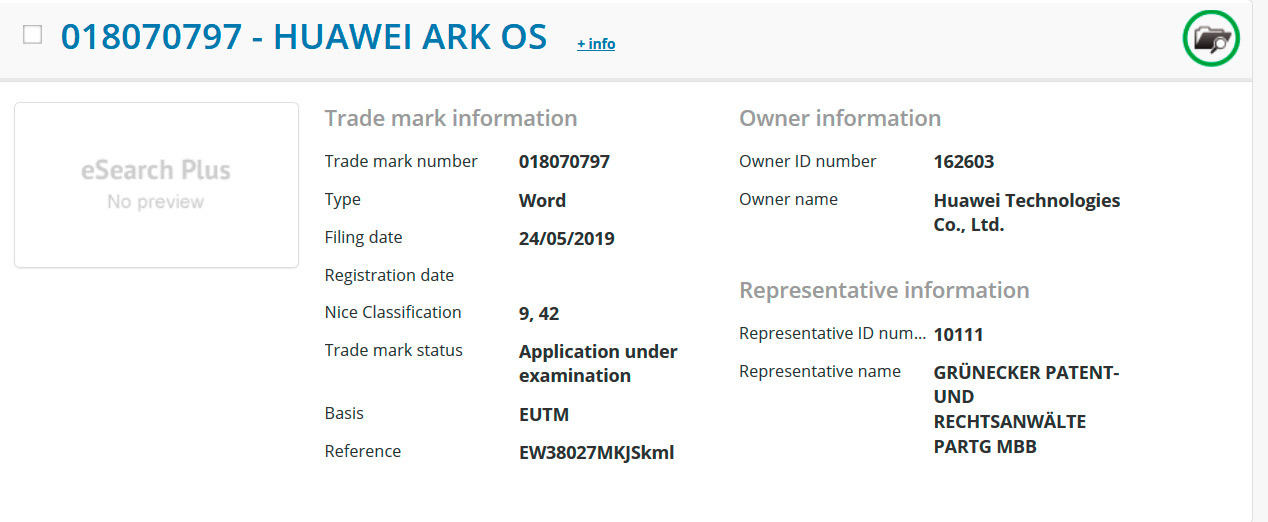Tick the checkbox beside HUAWEI ARK OS
The width and height of the screenshot is (1268, 522).
pos(33,35)
